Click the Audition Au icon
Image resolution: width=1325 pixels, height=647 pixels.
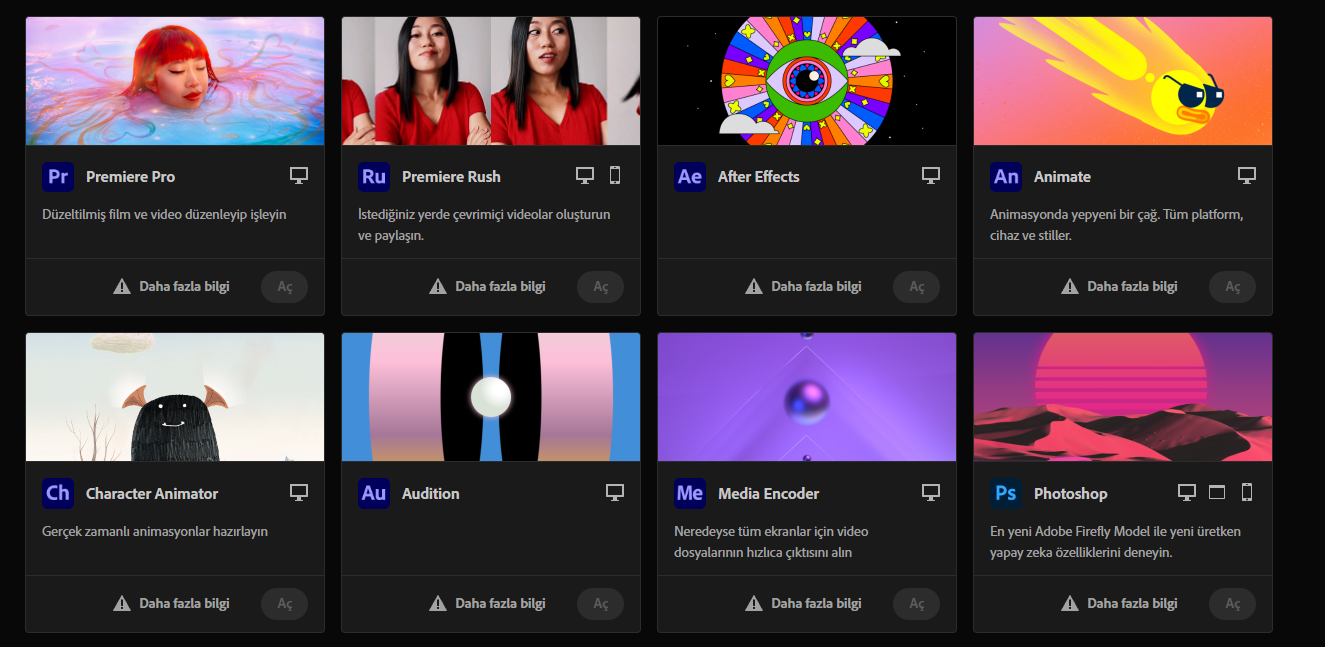(374, 493)
